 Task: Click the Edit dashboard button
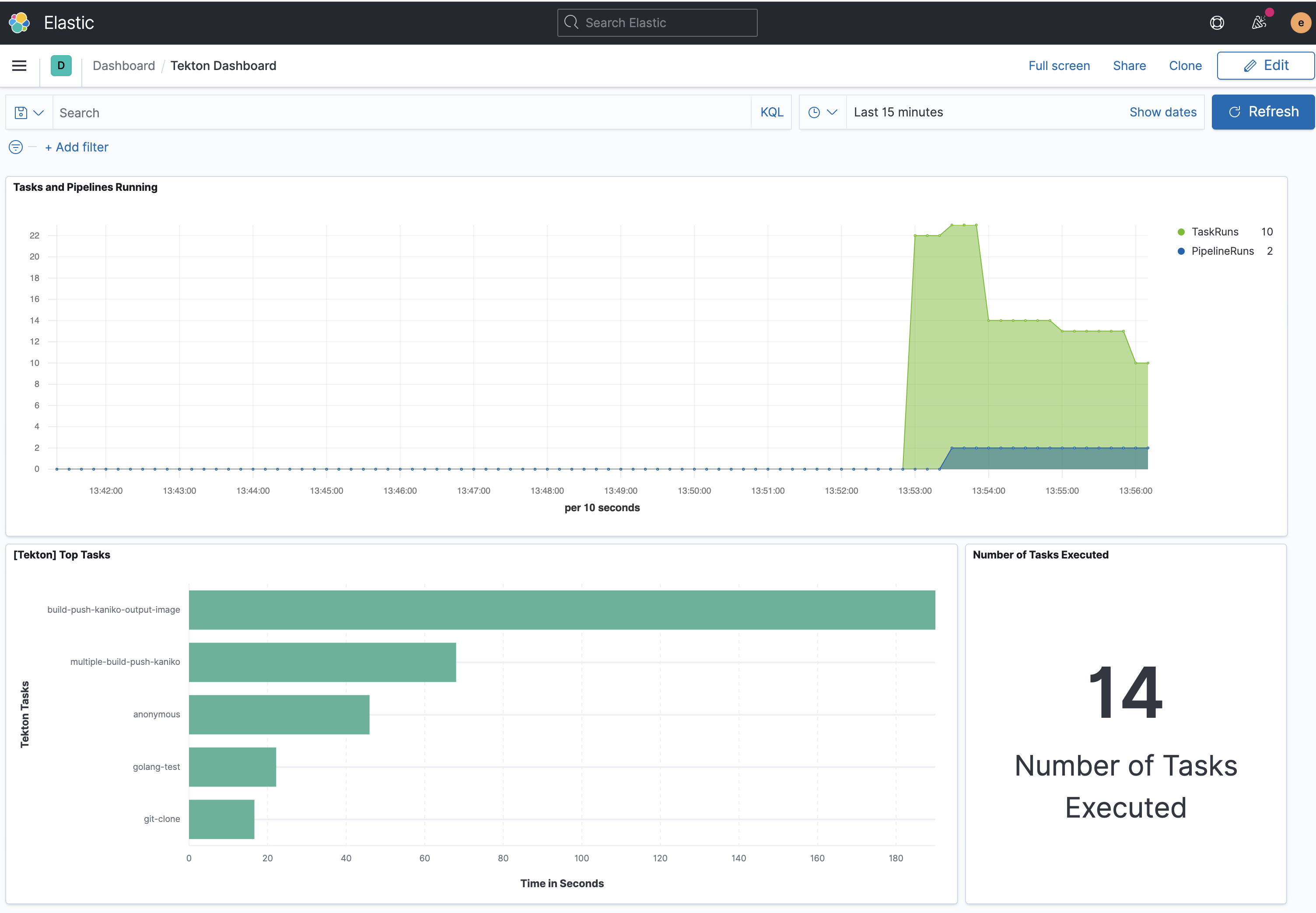coord(1266,66)
